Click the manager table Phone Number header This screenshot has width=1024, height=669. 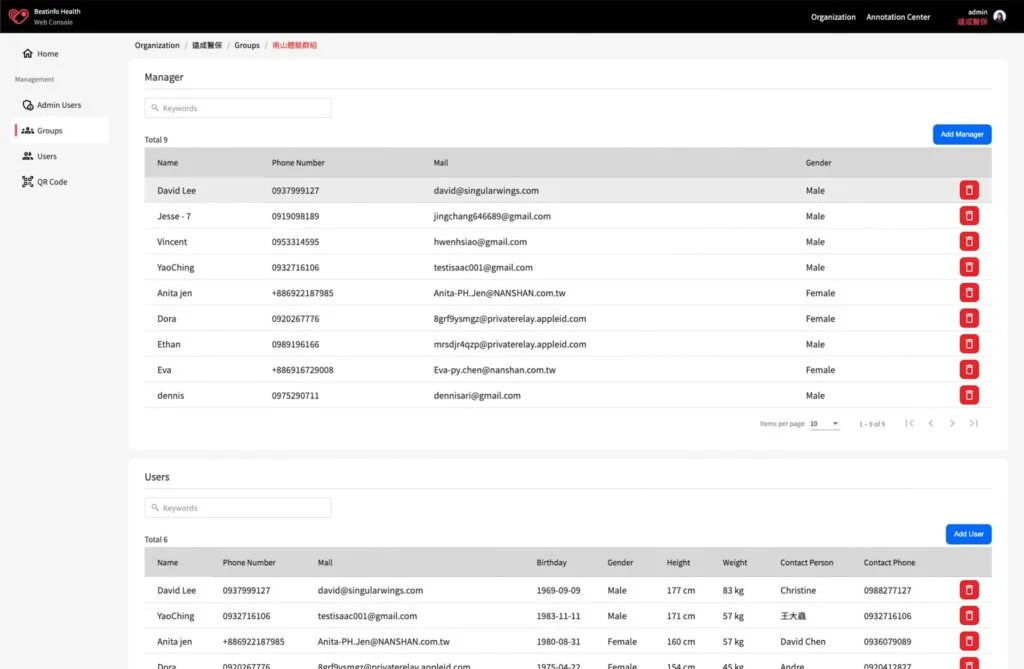(298, 163)
